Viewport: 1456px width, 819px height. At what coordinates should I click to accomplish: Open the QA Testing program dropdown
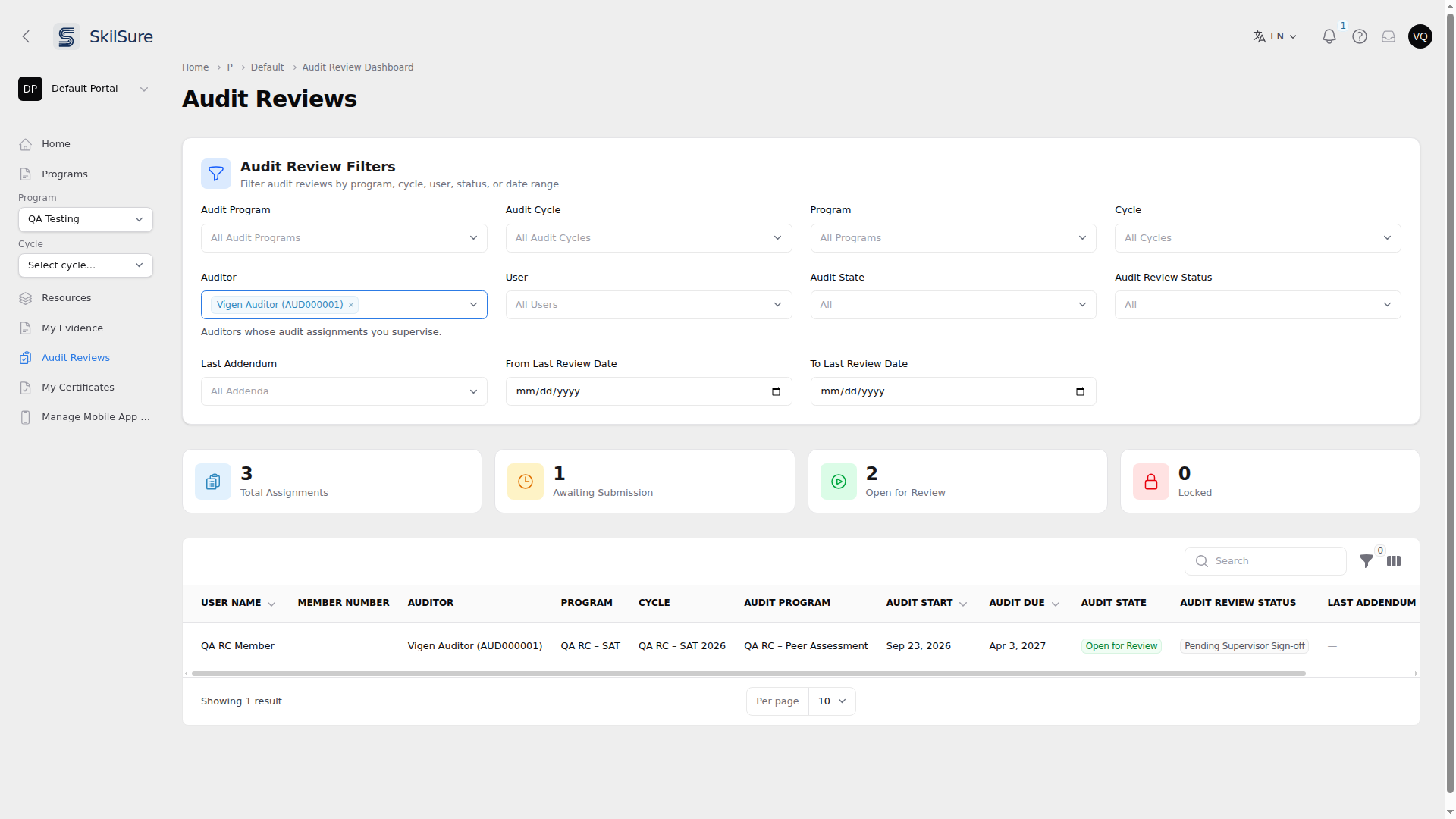(86, 219)
